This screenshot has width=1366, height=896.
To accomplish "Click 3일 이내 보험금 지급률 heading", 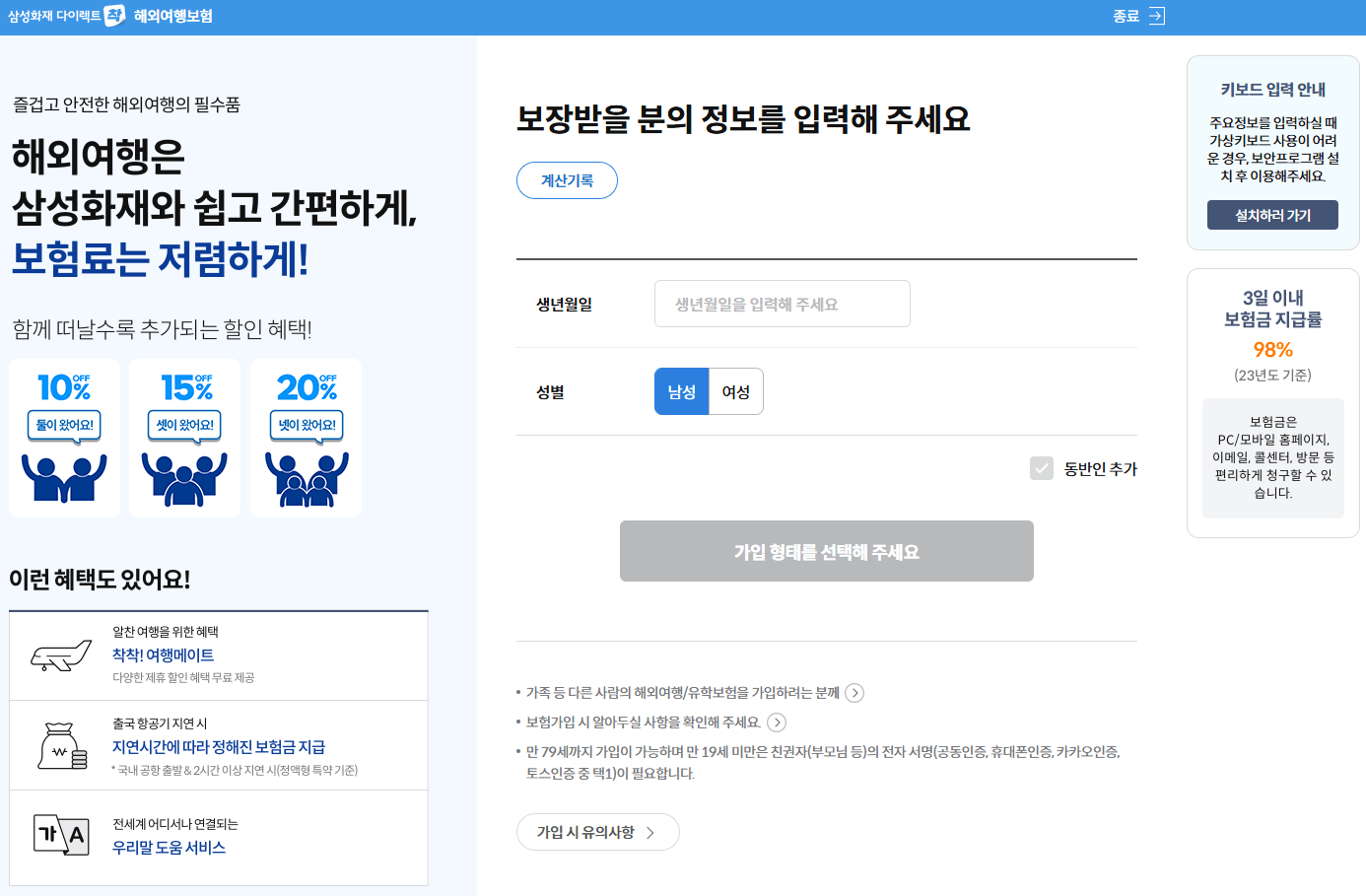I will [x=1272, y=309].
